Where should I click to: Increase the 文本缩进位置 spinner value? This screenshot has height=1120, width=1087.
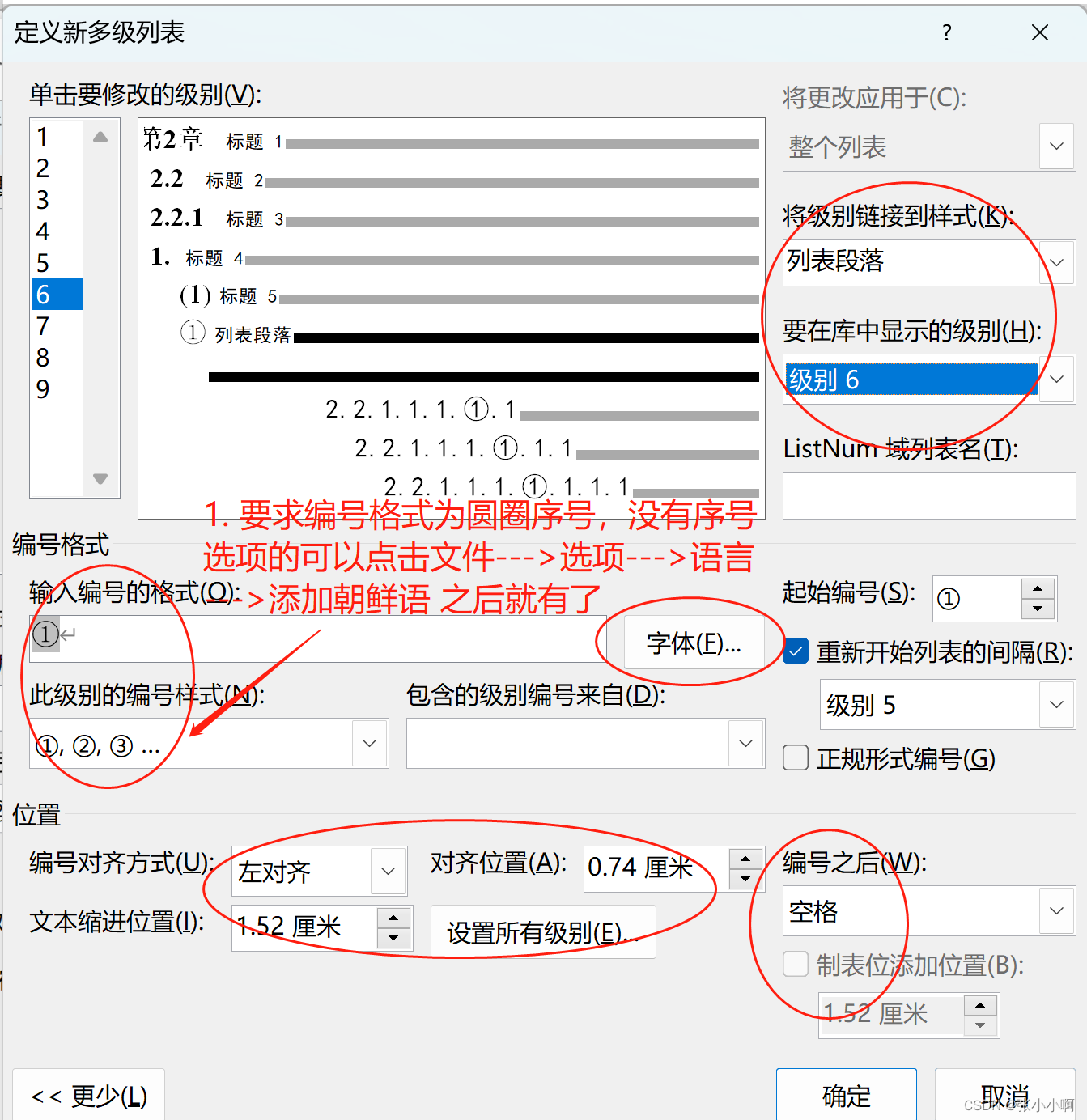coord(393,918)
